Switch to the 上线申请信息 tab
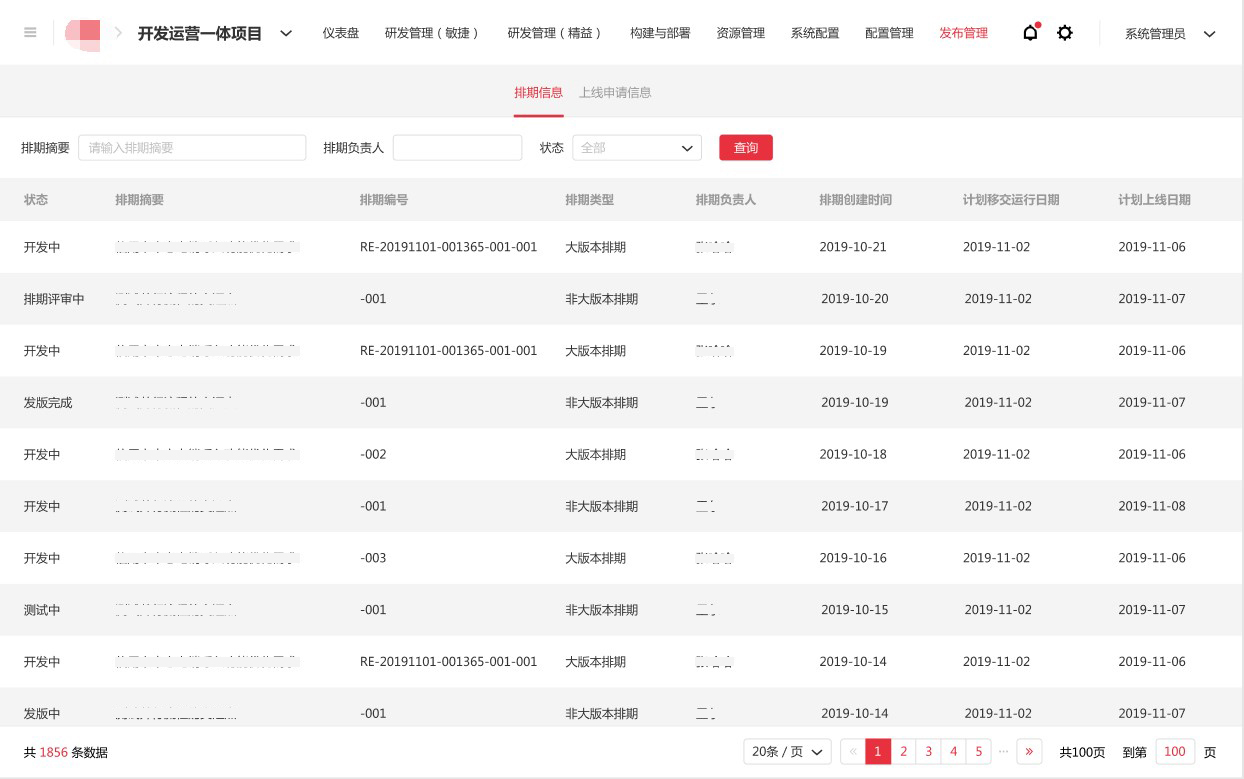This screenshot has height=779, width=1244. coord(617,92)
